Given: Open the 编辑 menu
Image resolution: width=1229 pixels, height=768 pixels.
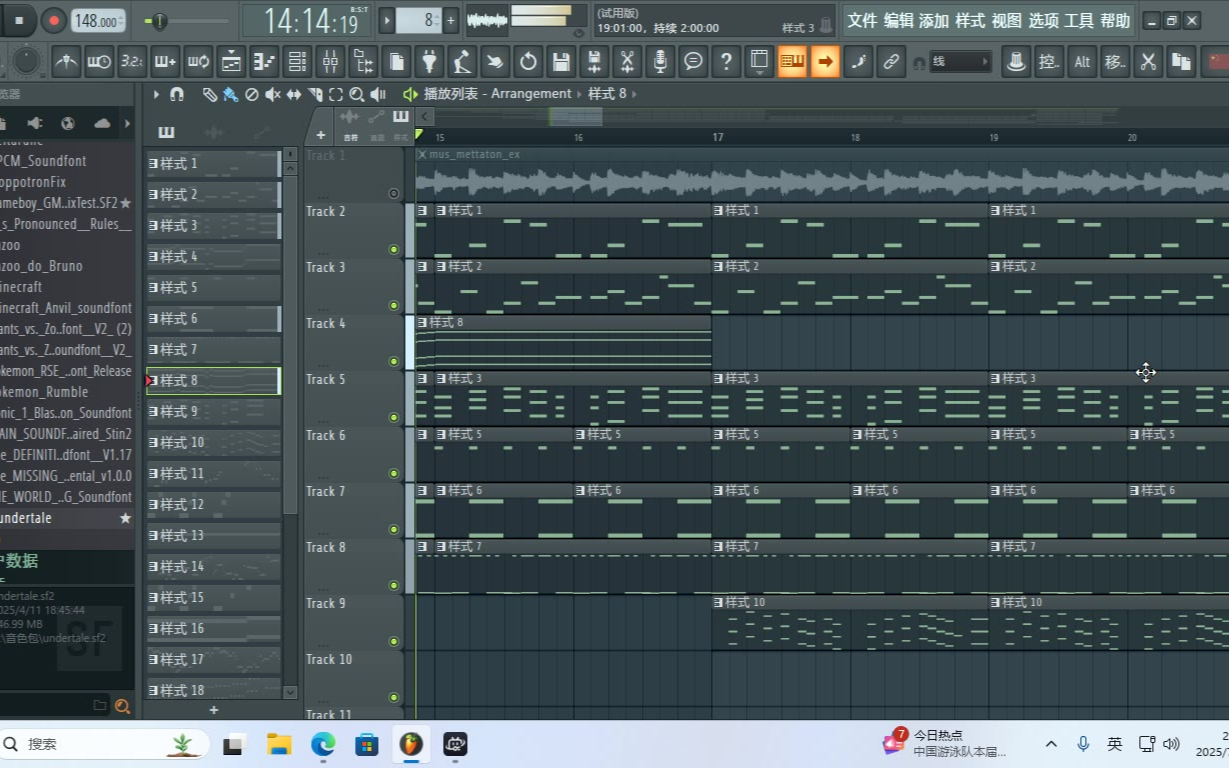Looking at the screenshot, I should click(x=898, y=20).
